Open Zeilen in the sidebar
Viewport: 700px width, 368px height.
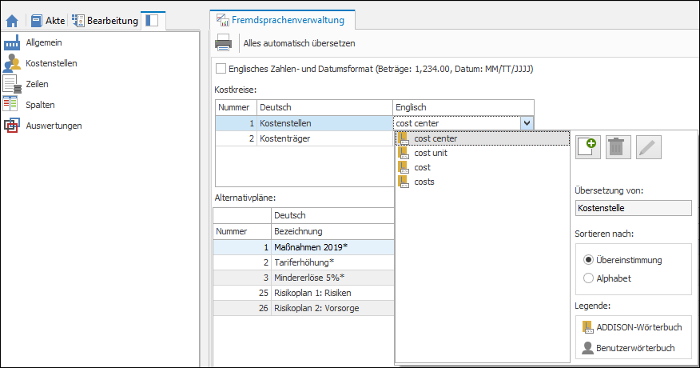(x=37, y=84)
